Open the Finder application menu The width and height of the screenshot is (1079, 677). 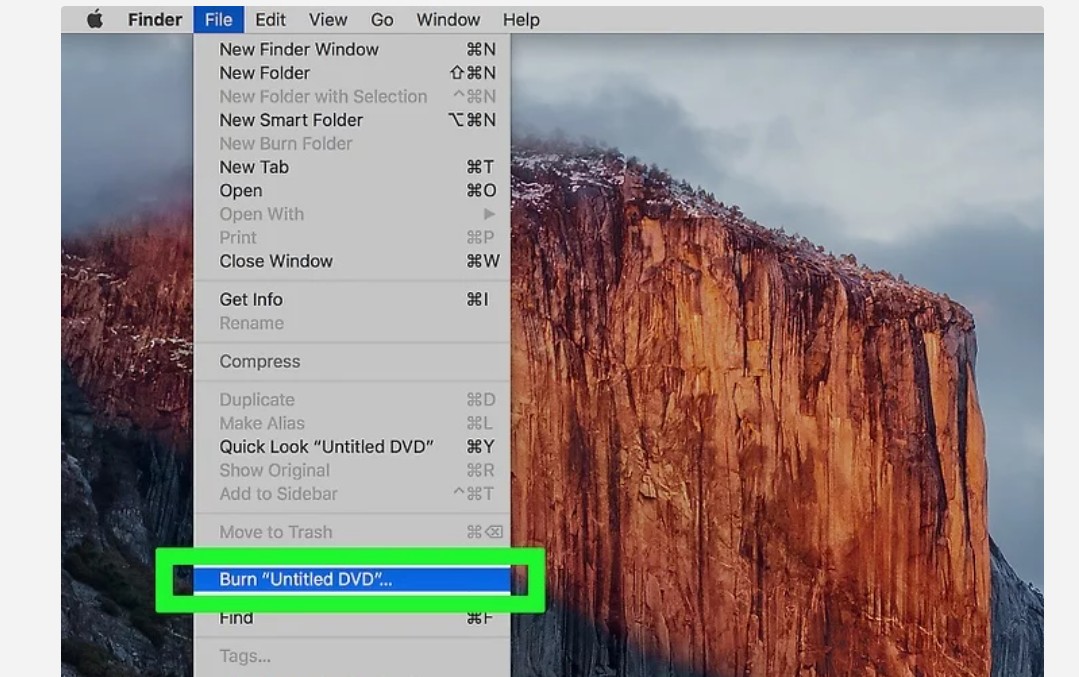pyautogui.click(x=155, y=20)
